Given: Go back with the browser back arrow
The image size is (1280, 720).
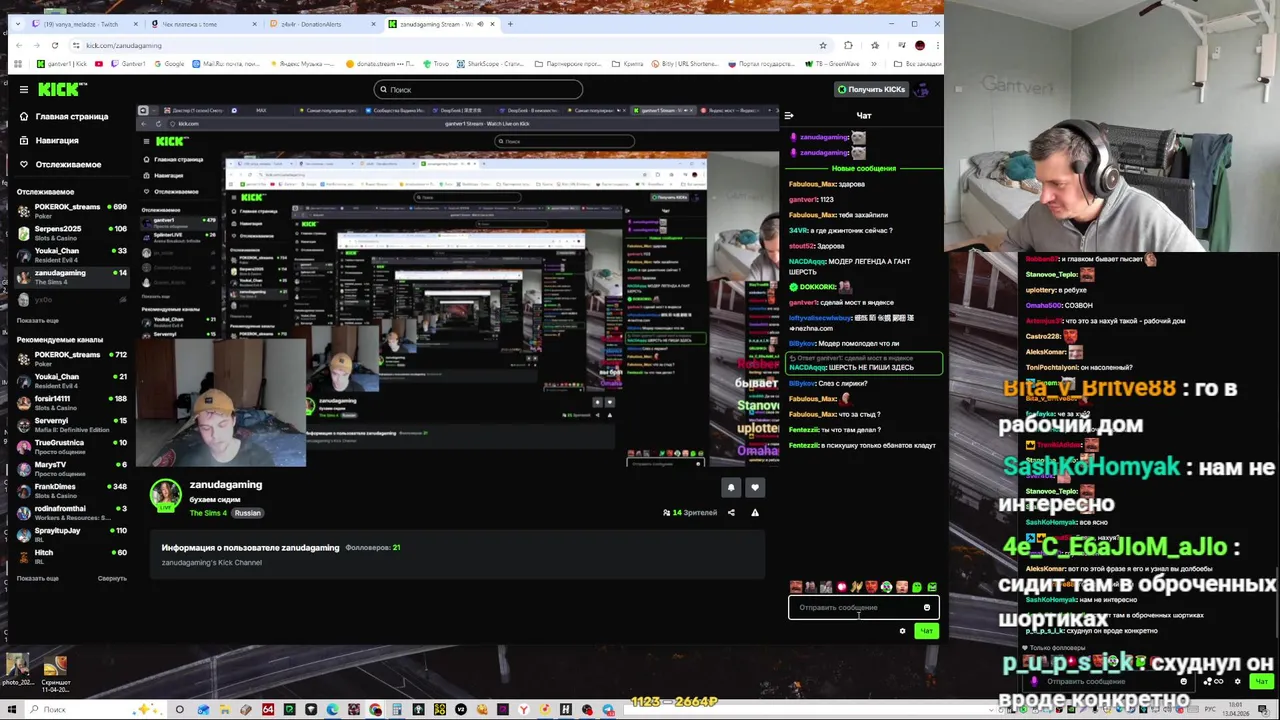Looking at the screenshot, I should pos(20,45).
